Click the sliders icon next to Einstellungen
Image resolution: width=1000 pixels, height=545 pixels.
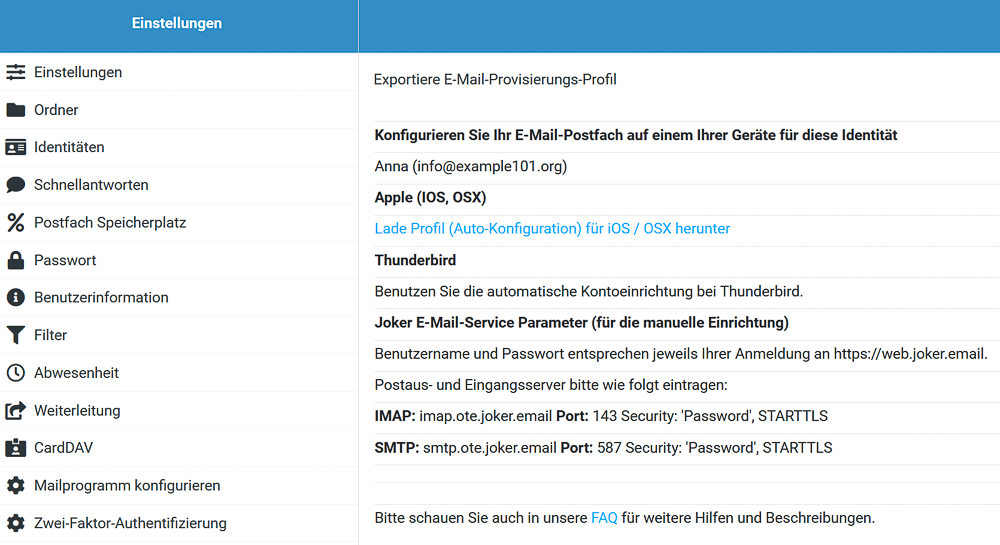click(15, 72)
